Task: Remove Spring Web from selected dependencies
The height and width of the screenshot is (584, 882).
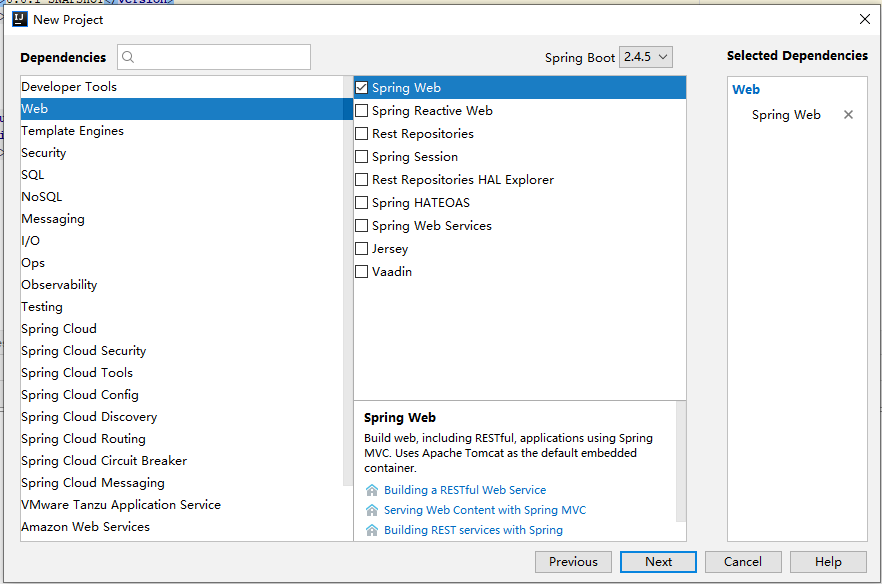Action: point(848,115)
